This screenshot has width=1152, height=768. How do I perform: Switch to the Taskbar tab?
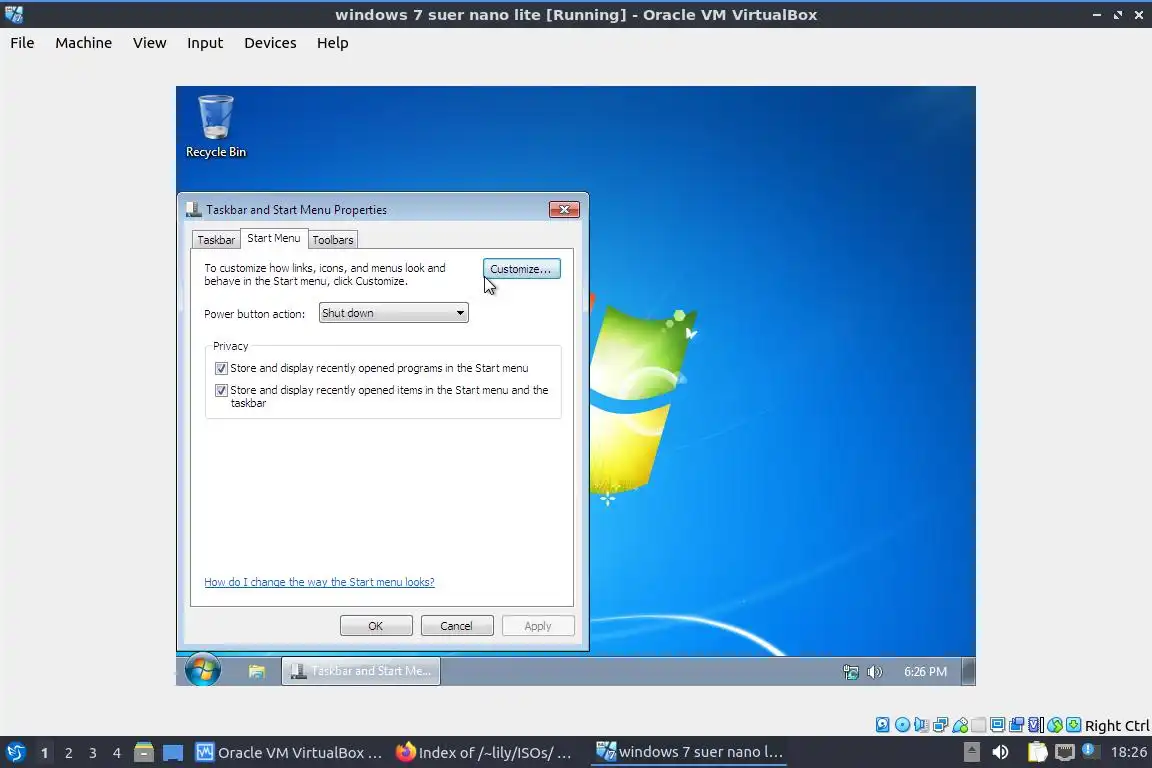[215, 240]
